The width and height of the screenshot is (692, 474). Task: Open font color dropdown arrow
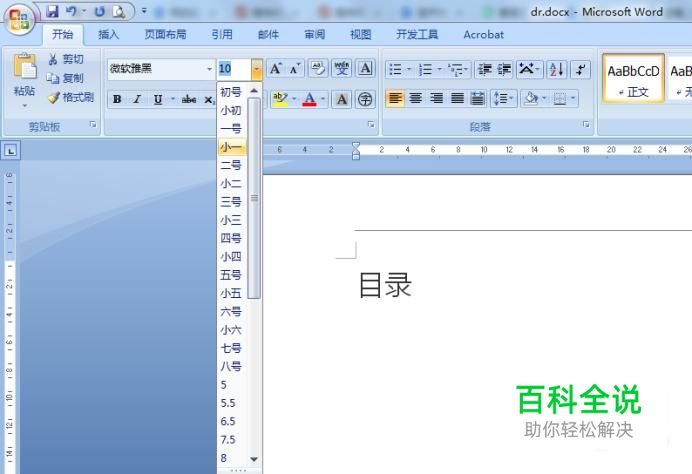323,99
